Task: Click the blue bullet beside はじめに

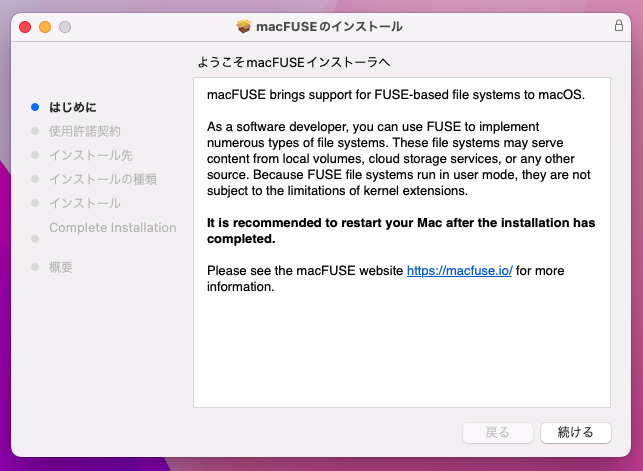Action: click(x=35, y=107)
